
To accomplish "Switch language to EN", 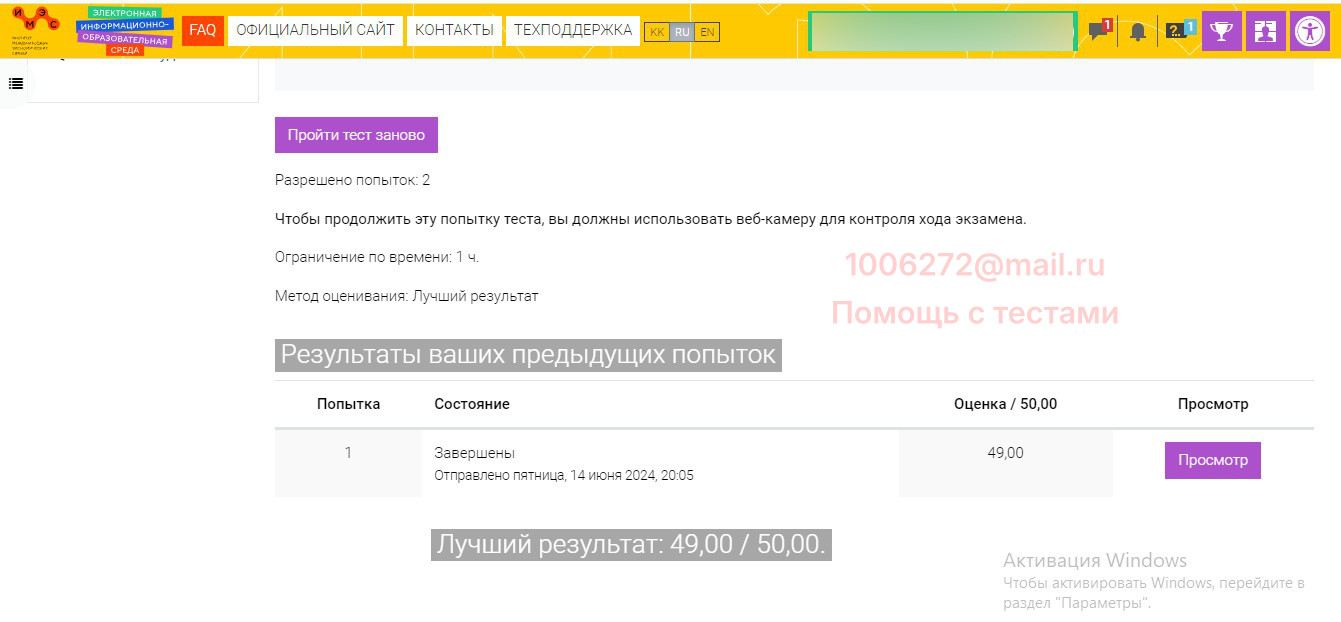I will click(x=707, y=32).
